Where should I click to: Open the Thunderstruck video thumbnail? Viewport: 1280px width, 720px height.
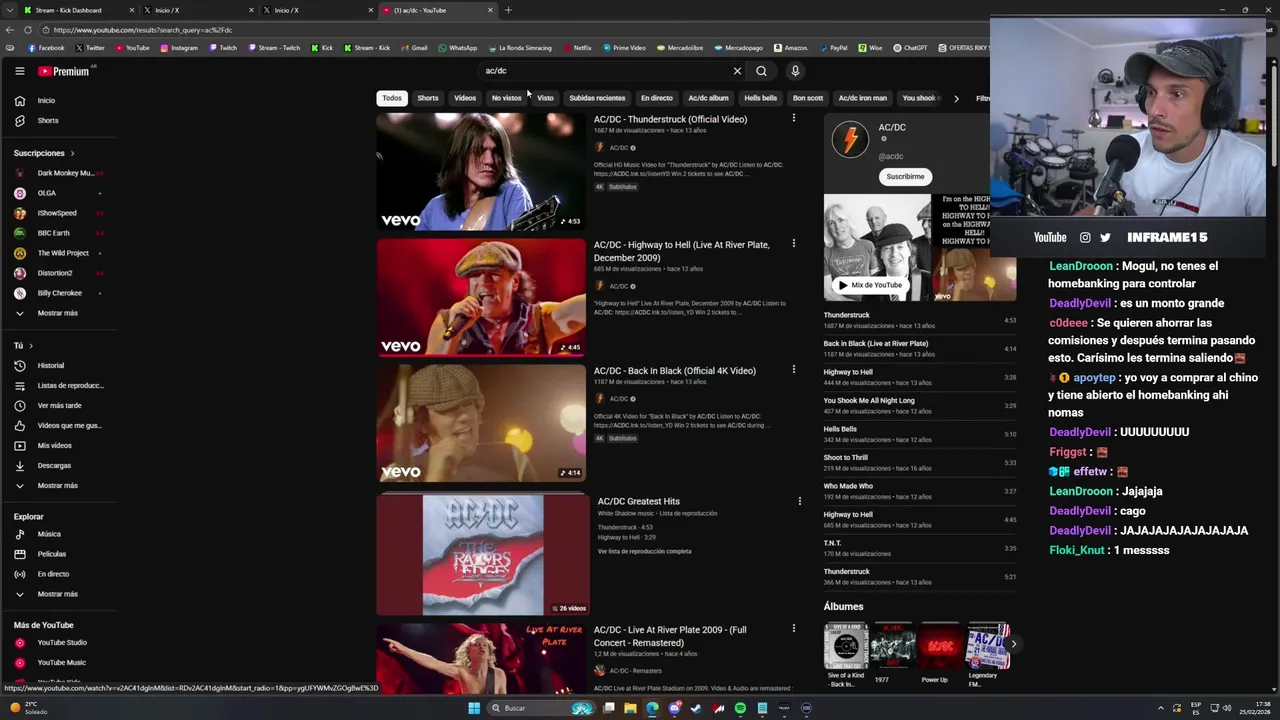click(x=480, y=171)
